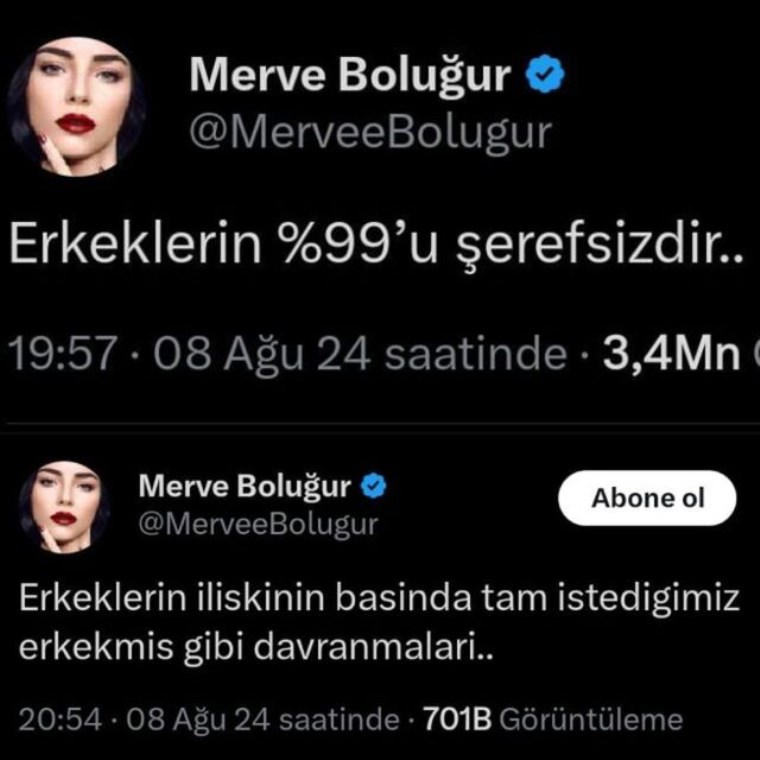Open the tweet starting 'Erkeklerin %99'u'
760x760 pixels.
click(377, 245)
